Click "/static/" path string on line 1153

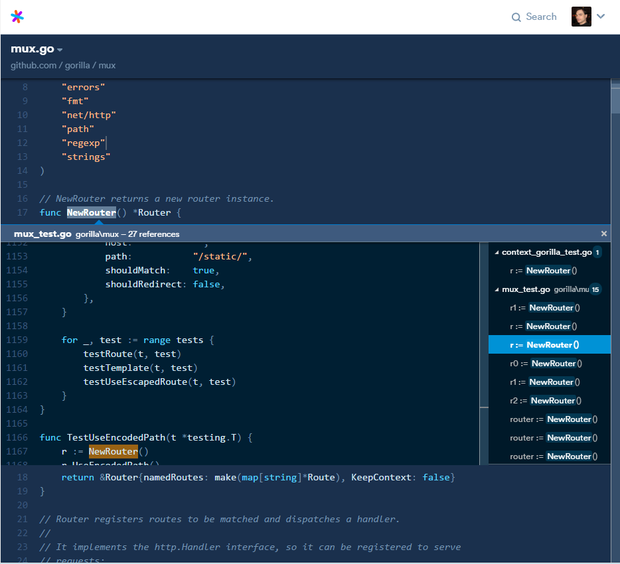coord(220,257)
